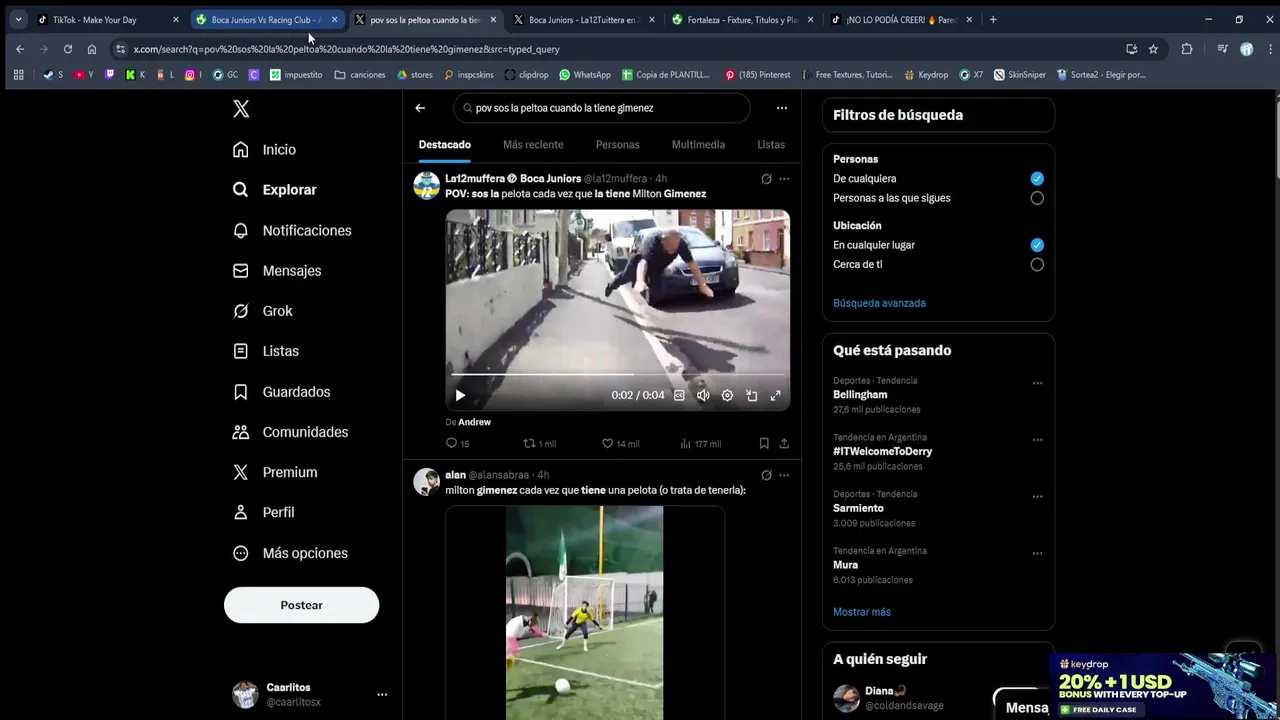
Task: Open alan's football video thumbnail
Action: click(x=584, y=612)
